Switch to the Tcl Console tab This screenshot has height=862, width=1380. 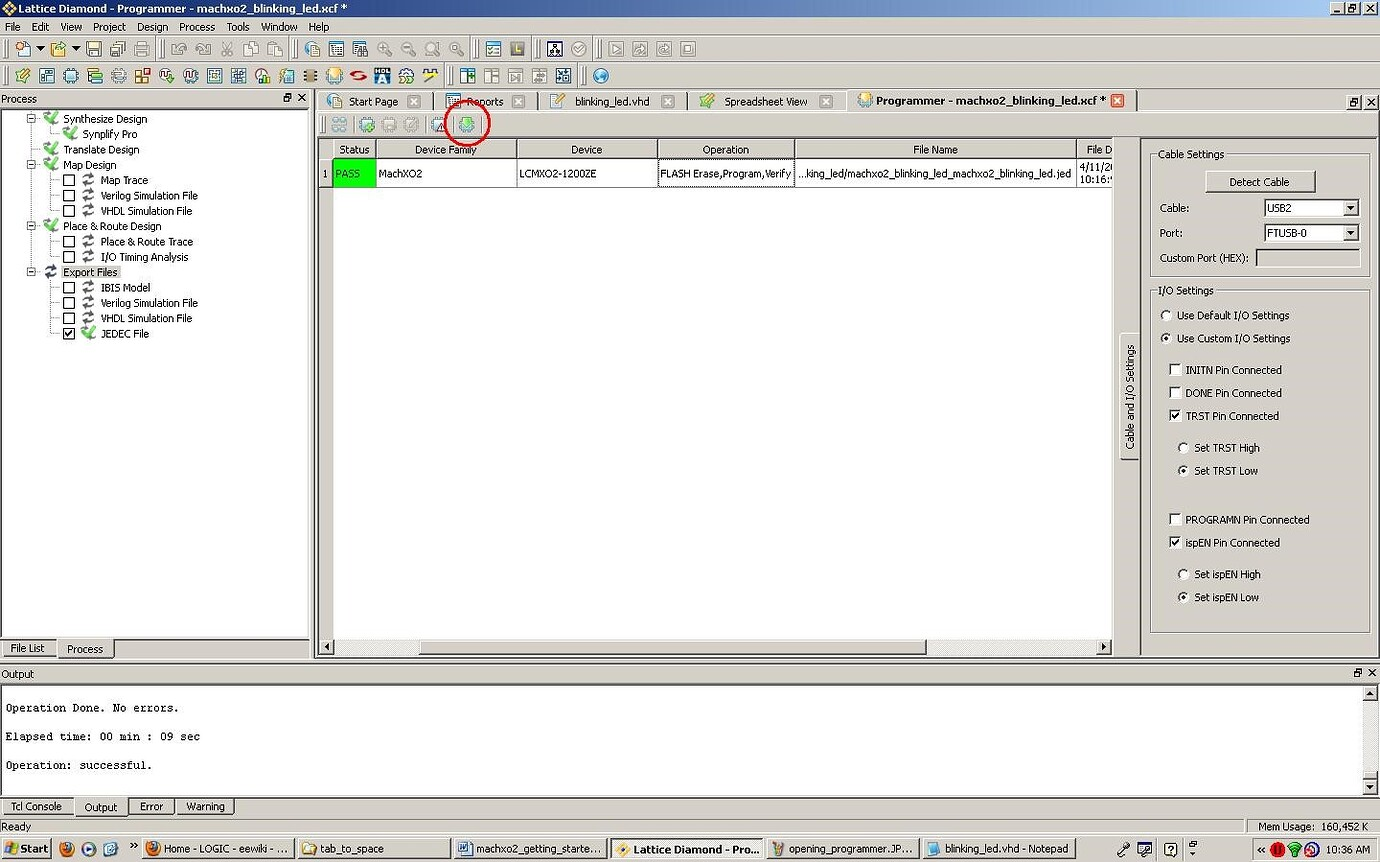tap(36, 806)
